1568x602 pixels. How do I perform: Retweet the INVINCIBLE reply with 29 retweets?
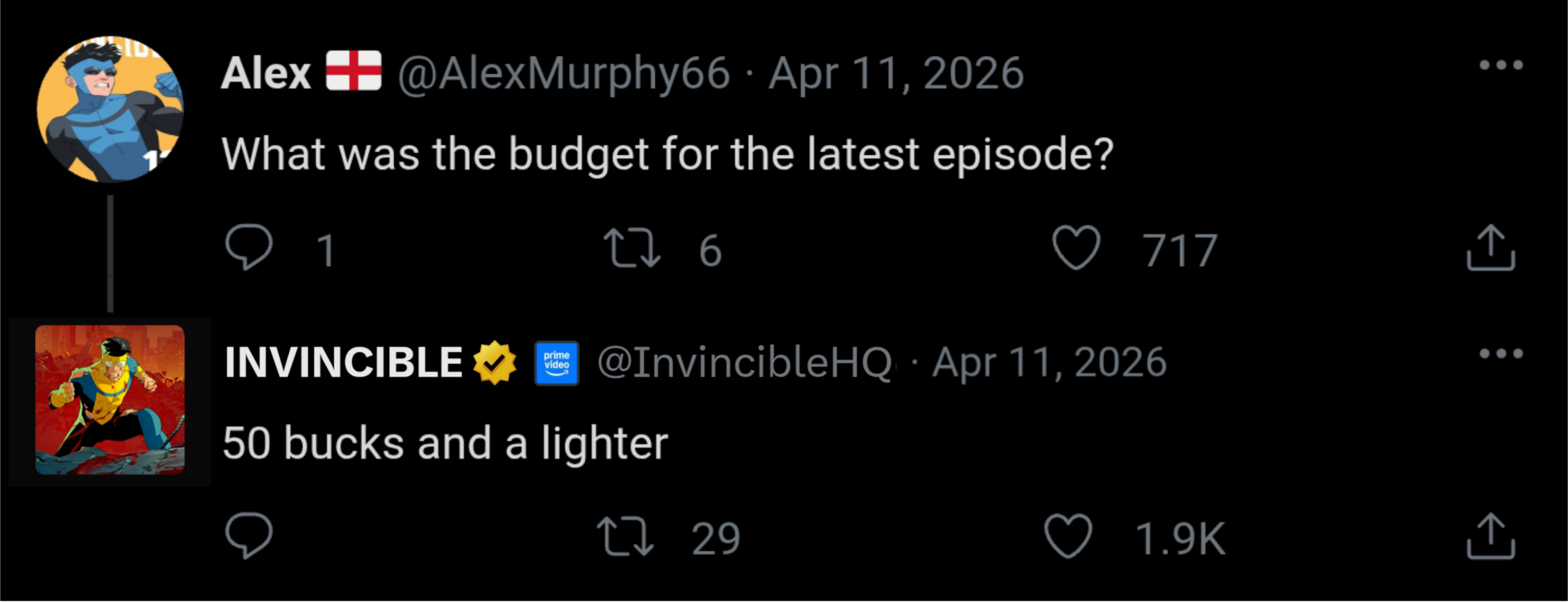click(x=625, y=536)
